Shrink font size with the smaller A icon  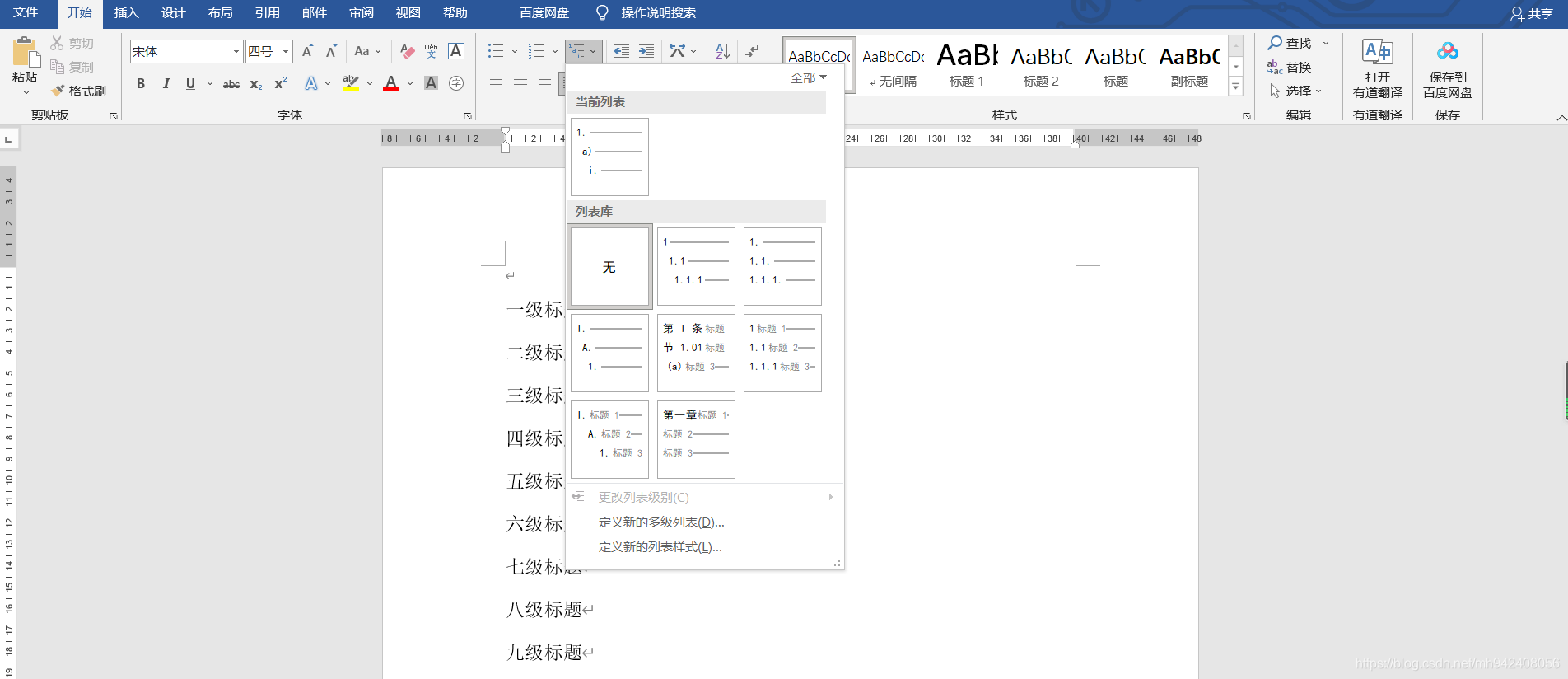(331, 51)
